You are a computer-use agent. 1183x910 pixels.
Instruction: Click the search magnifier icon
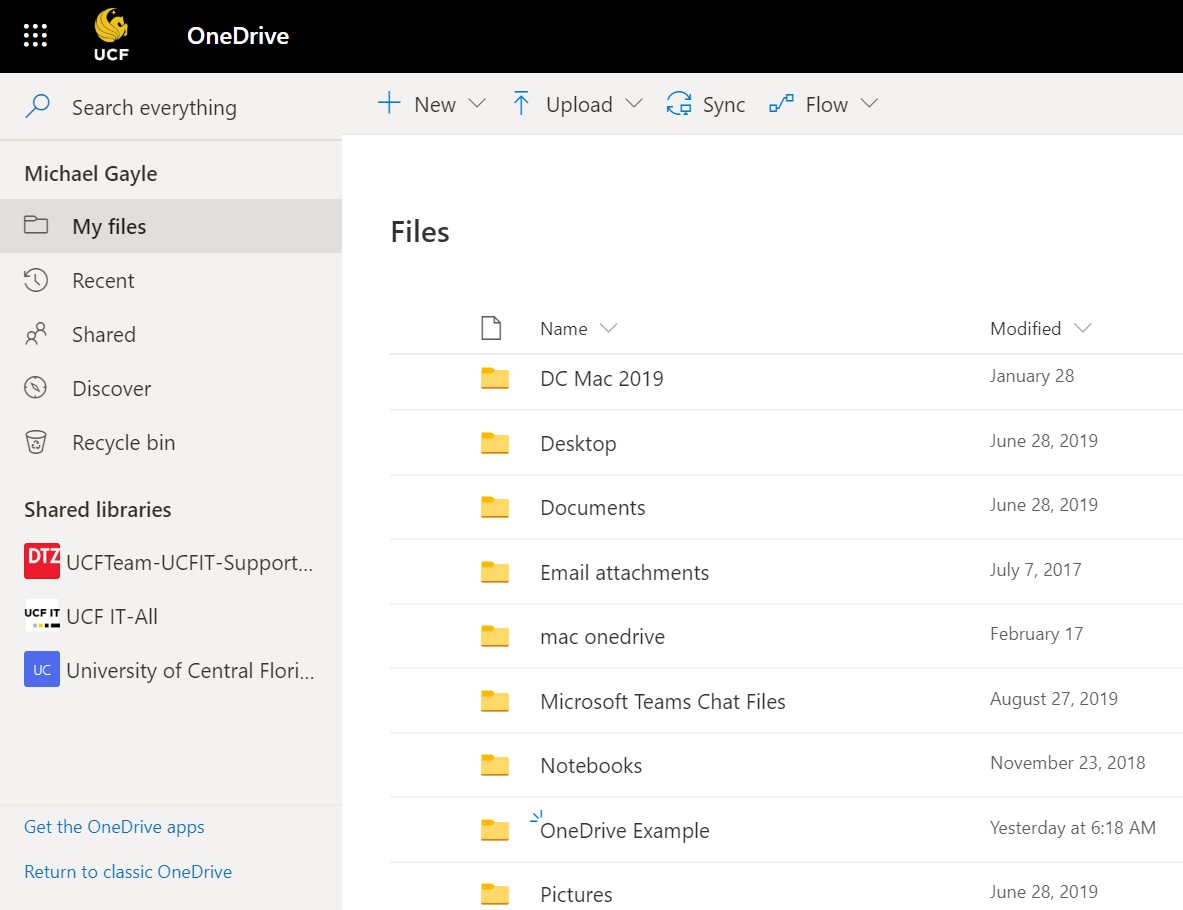[x=37, y=106]
